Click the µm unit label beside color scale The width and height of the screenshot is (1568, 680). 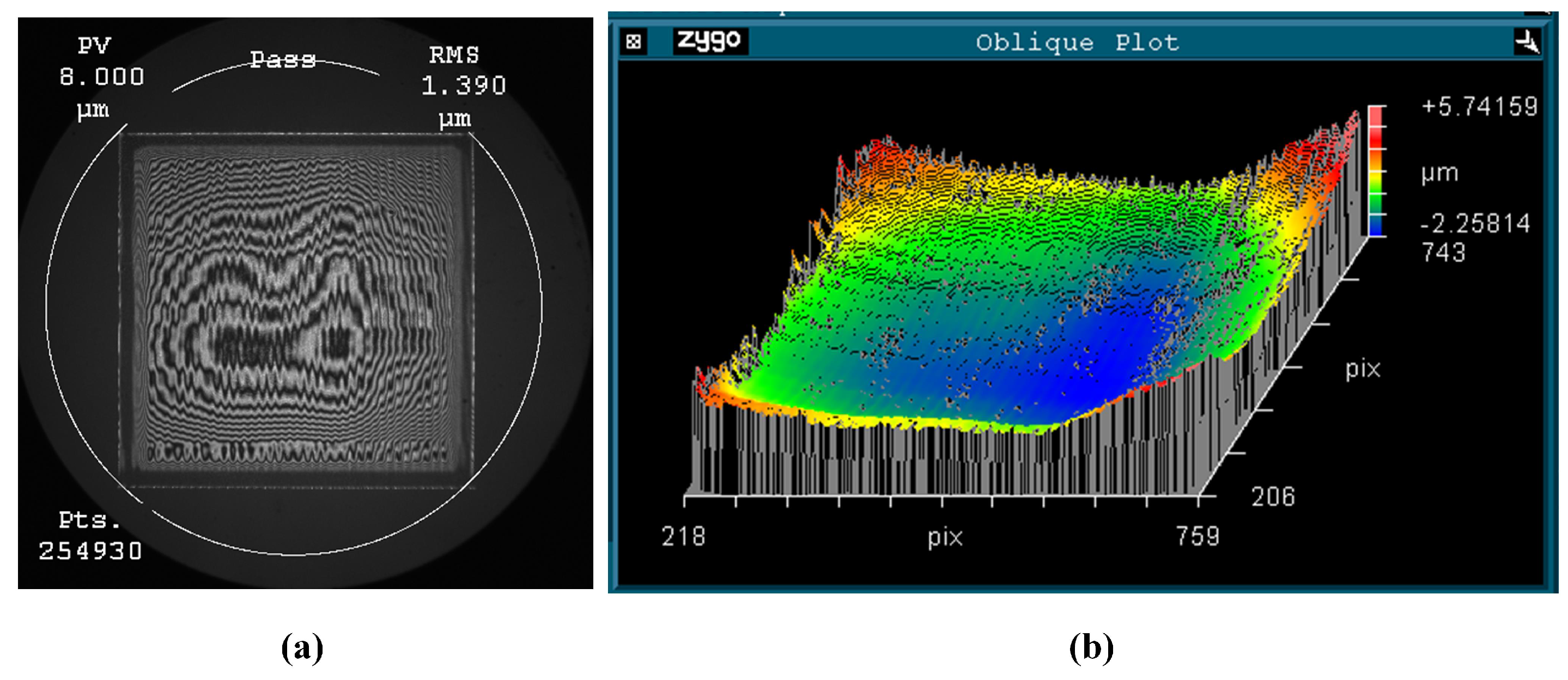pos(1439,173)
